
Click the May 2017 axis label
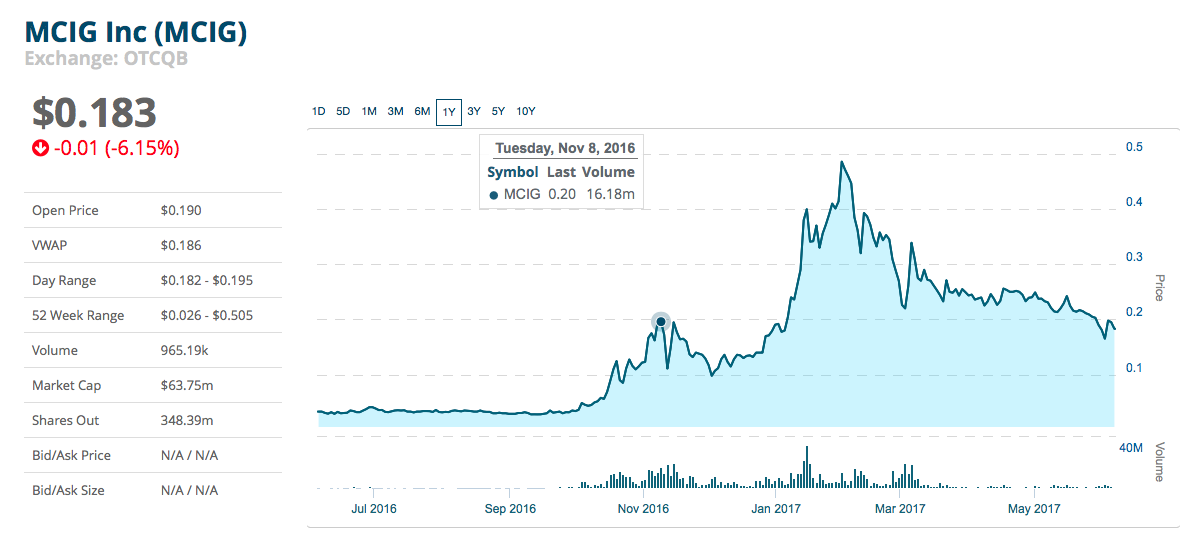click(x=1035, y=509)
